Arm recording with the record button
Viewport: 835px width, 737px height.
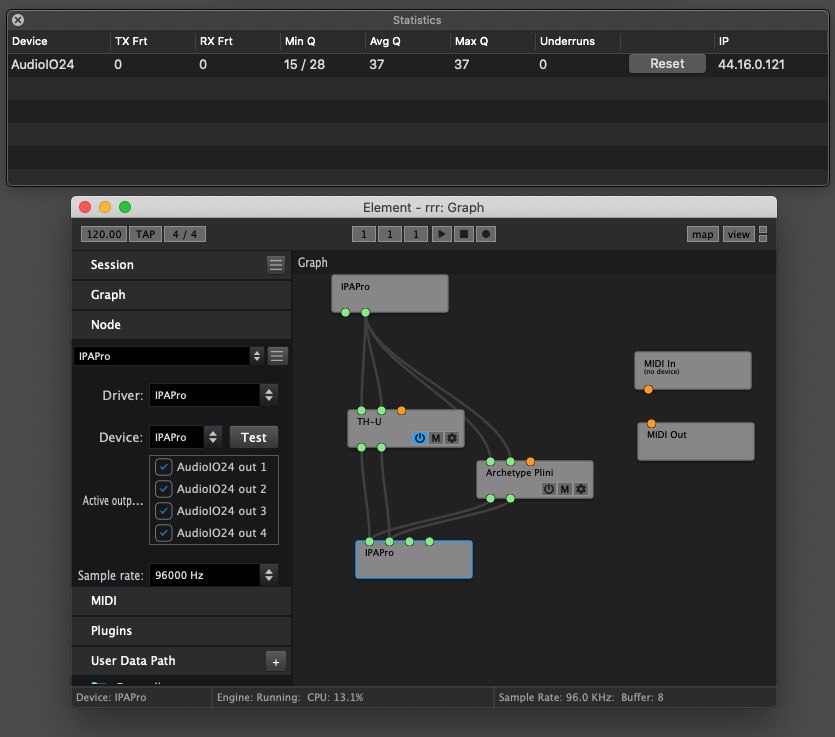486,234
